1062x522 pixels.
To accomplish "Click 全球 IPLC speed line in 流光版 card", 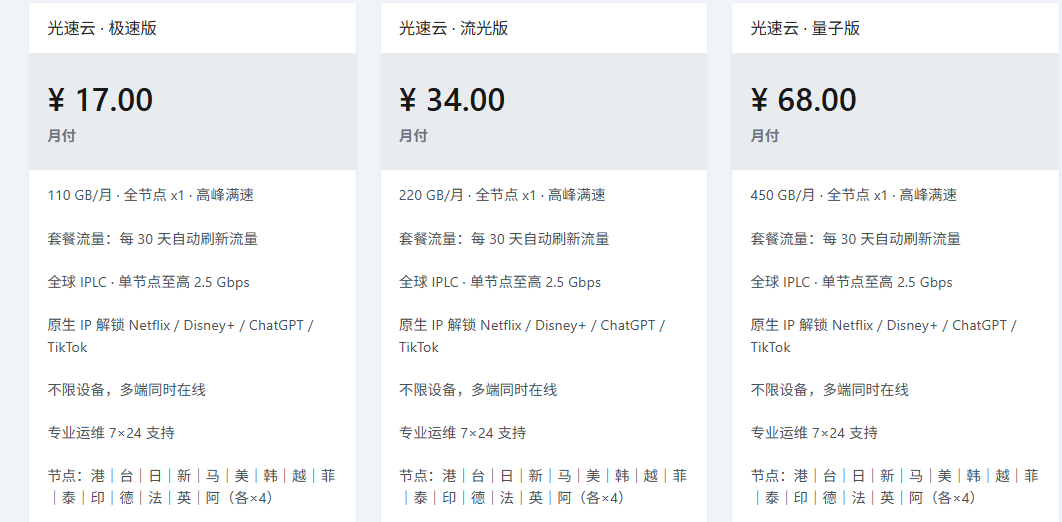I will coord(500,282).
